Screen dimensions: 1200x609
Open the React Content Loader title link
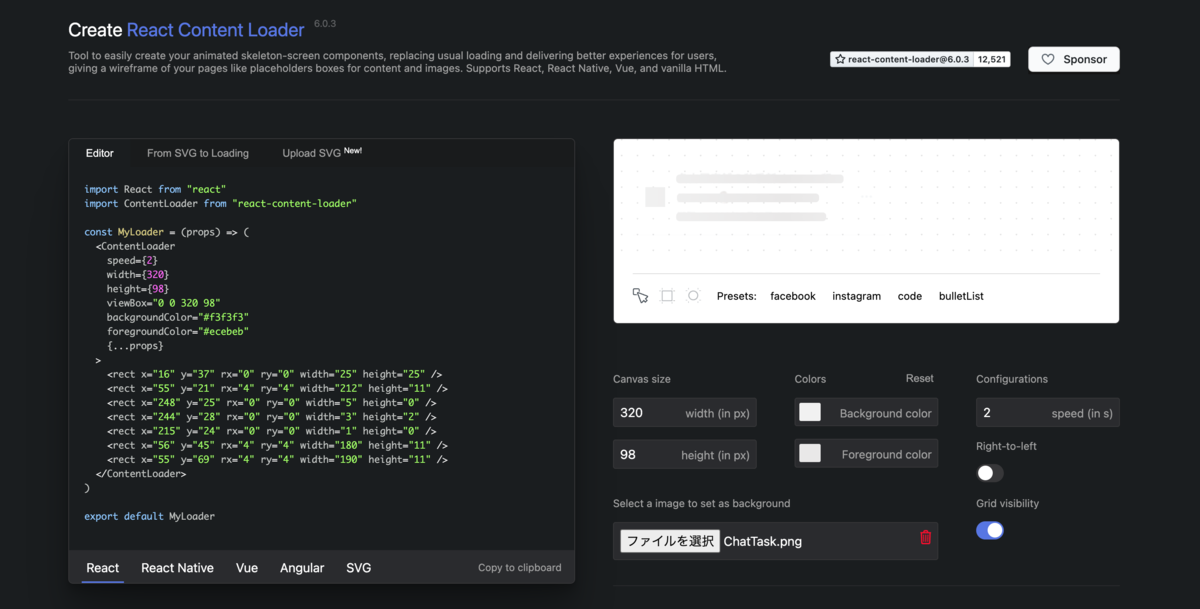click(x=216, y=30)
